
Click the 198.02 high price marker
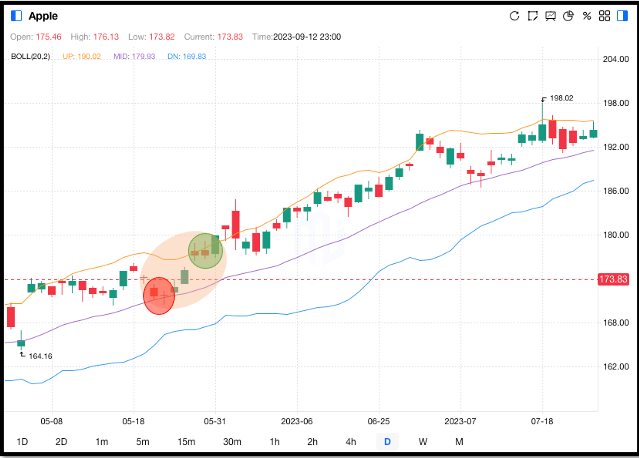point(560,98)
